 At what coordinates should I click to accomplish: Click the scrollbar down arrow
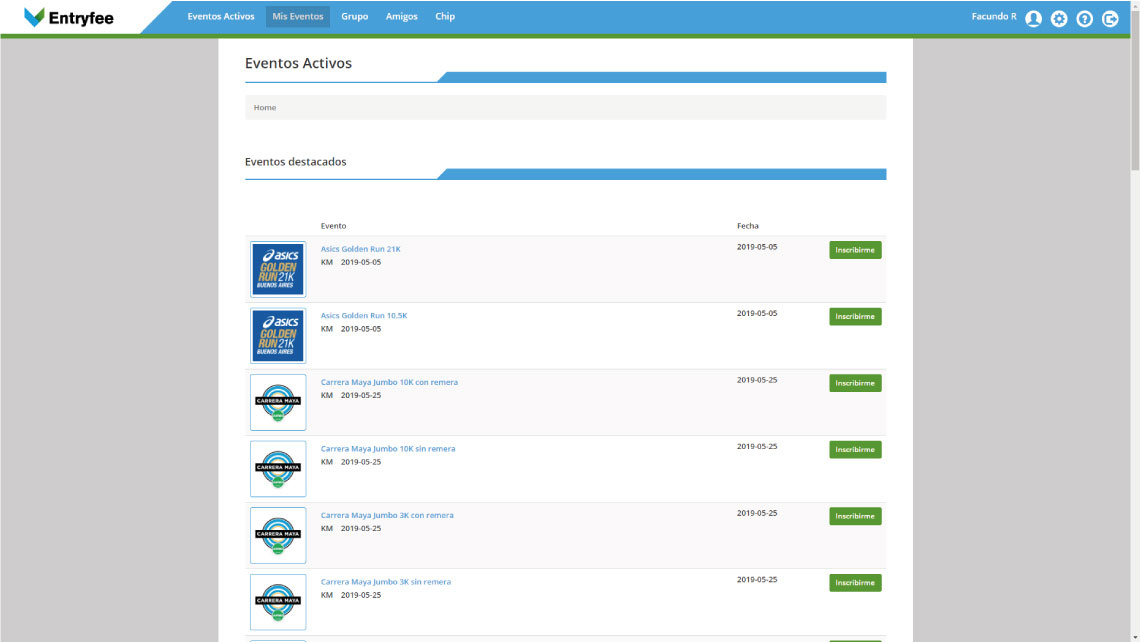click(x=1135, y=638)
